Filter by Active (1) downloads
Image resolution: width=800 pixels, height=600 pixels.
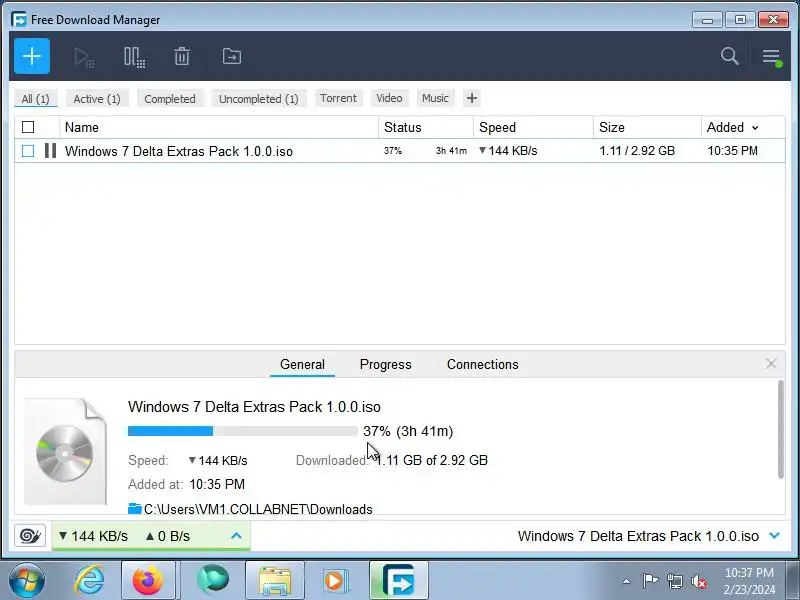coord(97,98)
